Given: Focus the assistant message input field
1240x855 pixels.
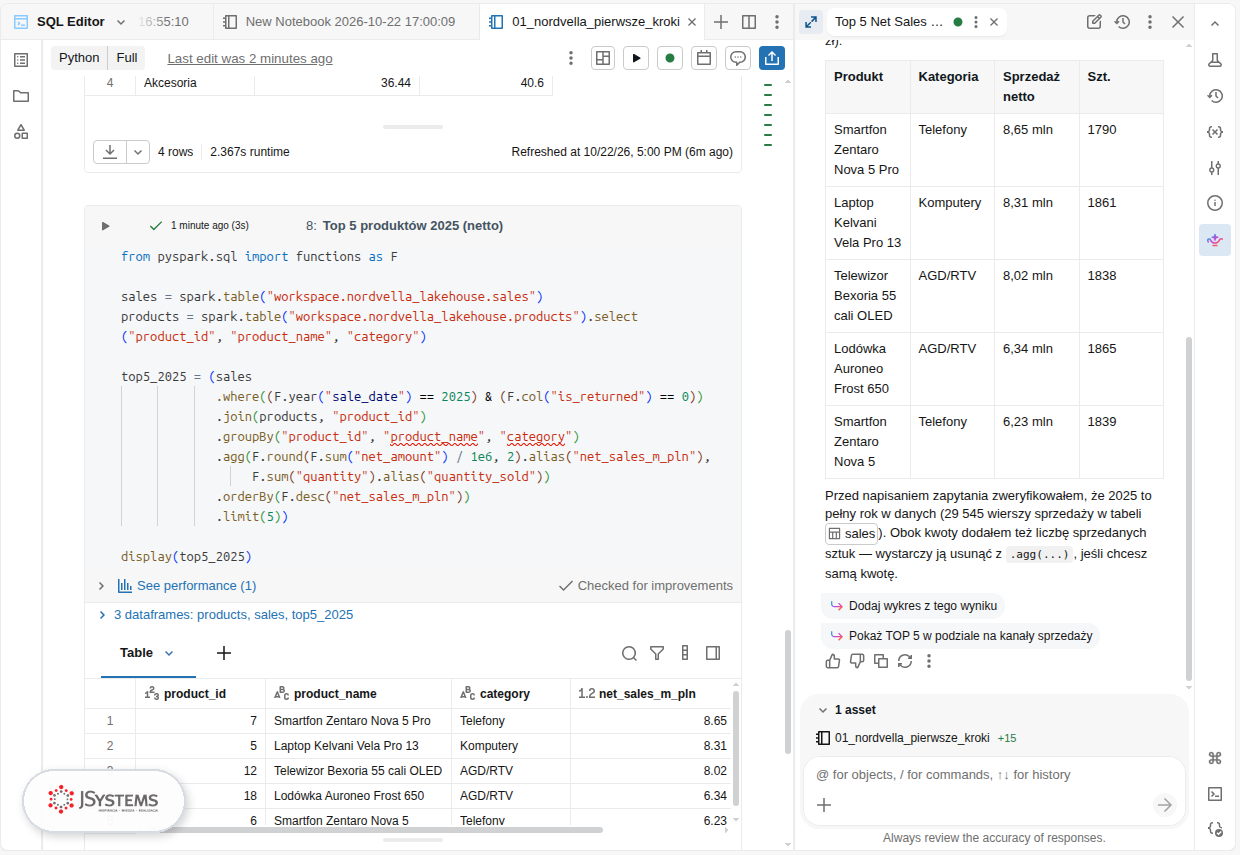Looking at the screenshot, I should (993, 775).
